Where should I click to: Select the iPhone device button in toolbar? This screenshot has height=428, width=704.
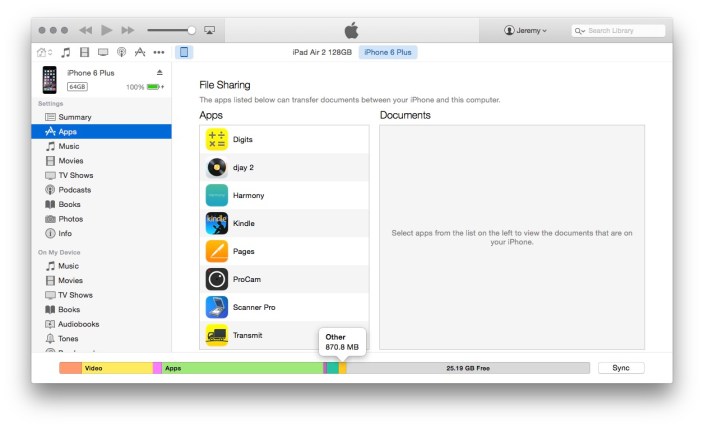pyautogui.click(x=184, y=52)
